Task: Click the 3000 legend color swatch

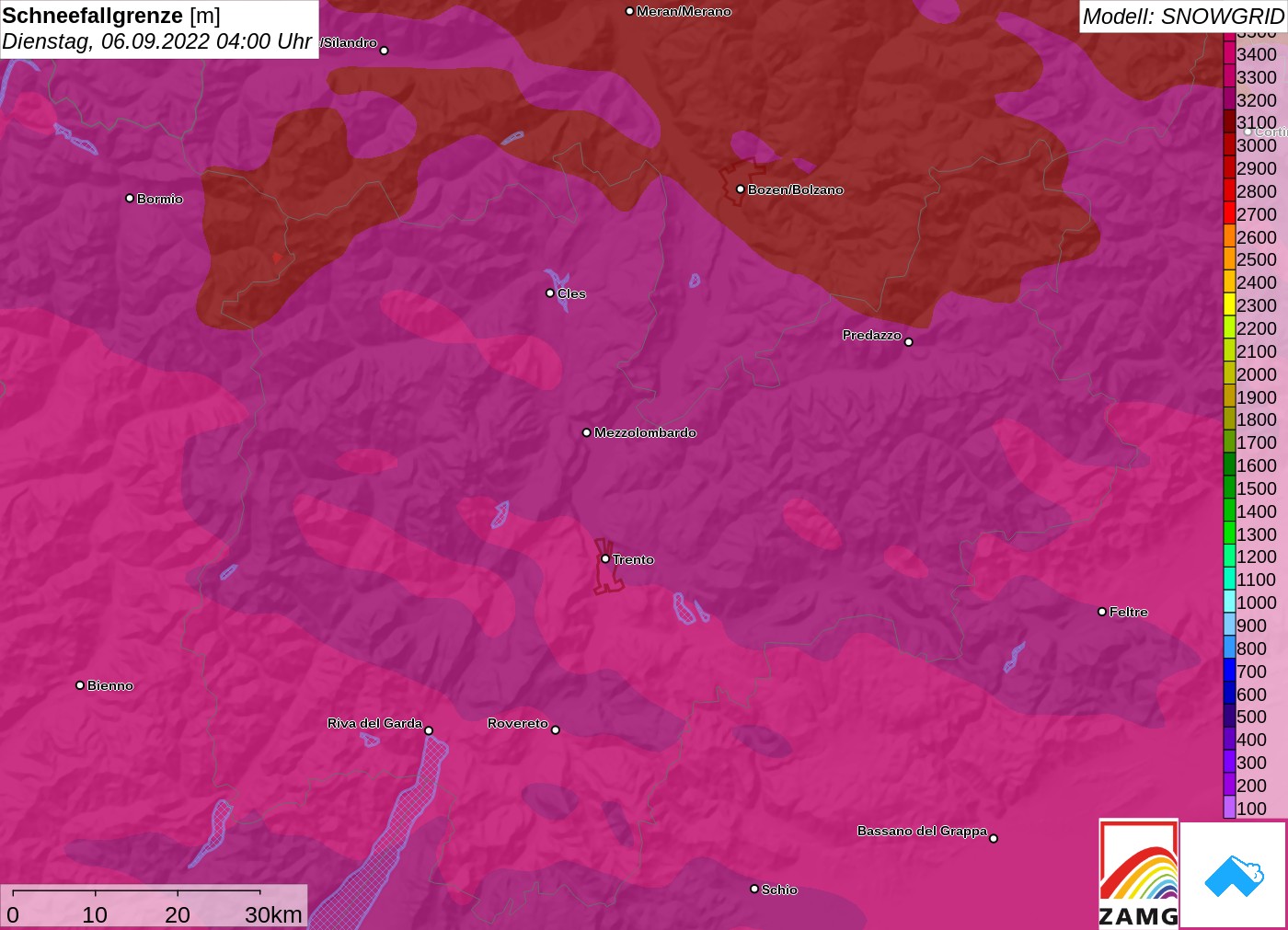Action: click(1229, 144)
